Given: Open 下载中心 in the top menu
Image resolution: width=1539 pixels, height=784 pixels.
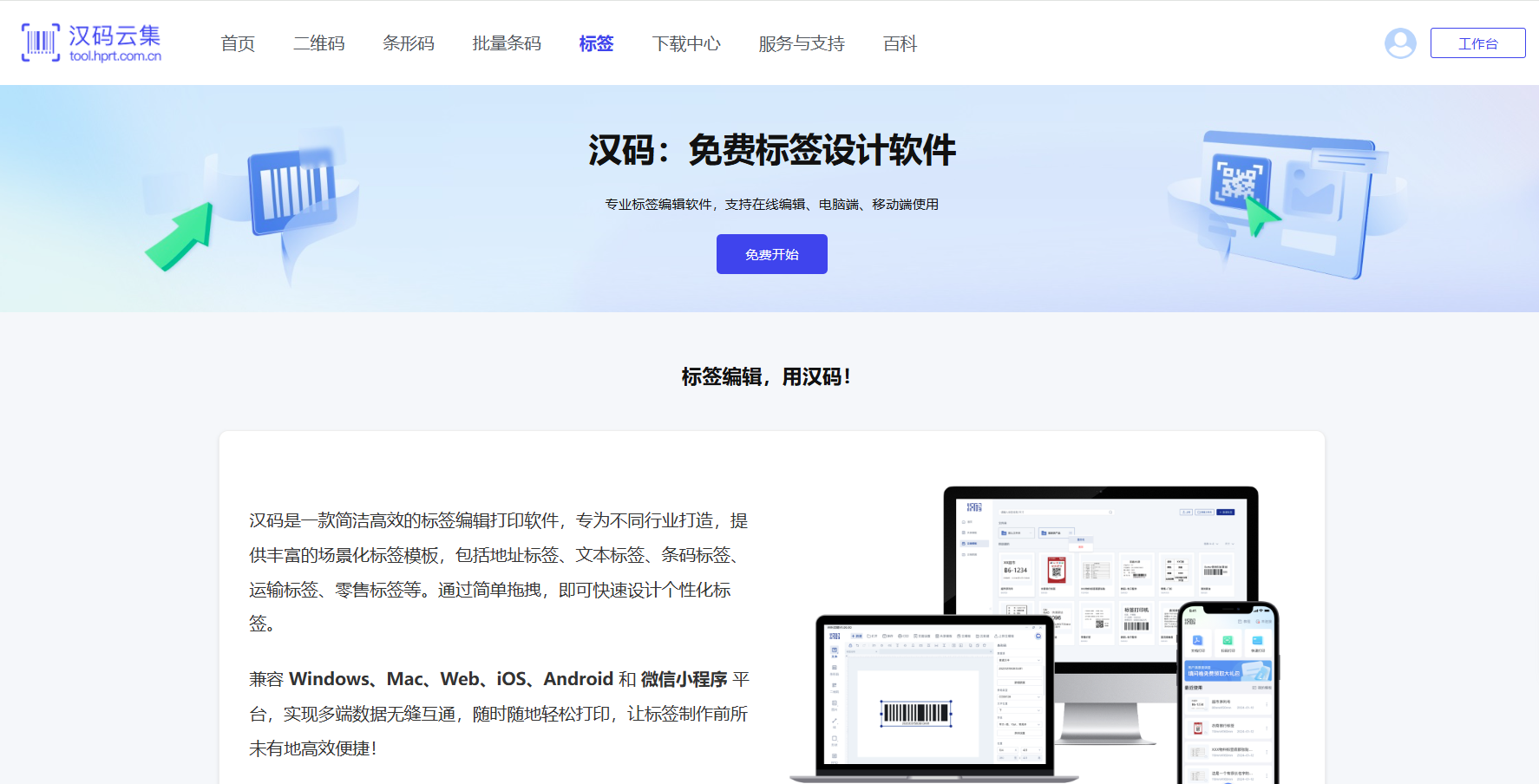Looking at the screenshot, I should (x=686, y=43).
